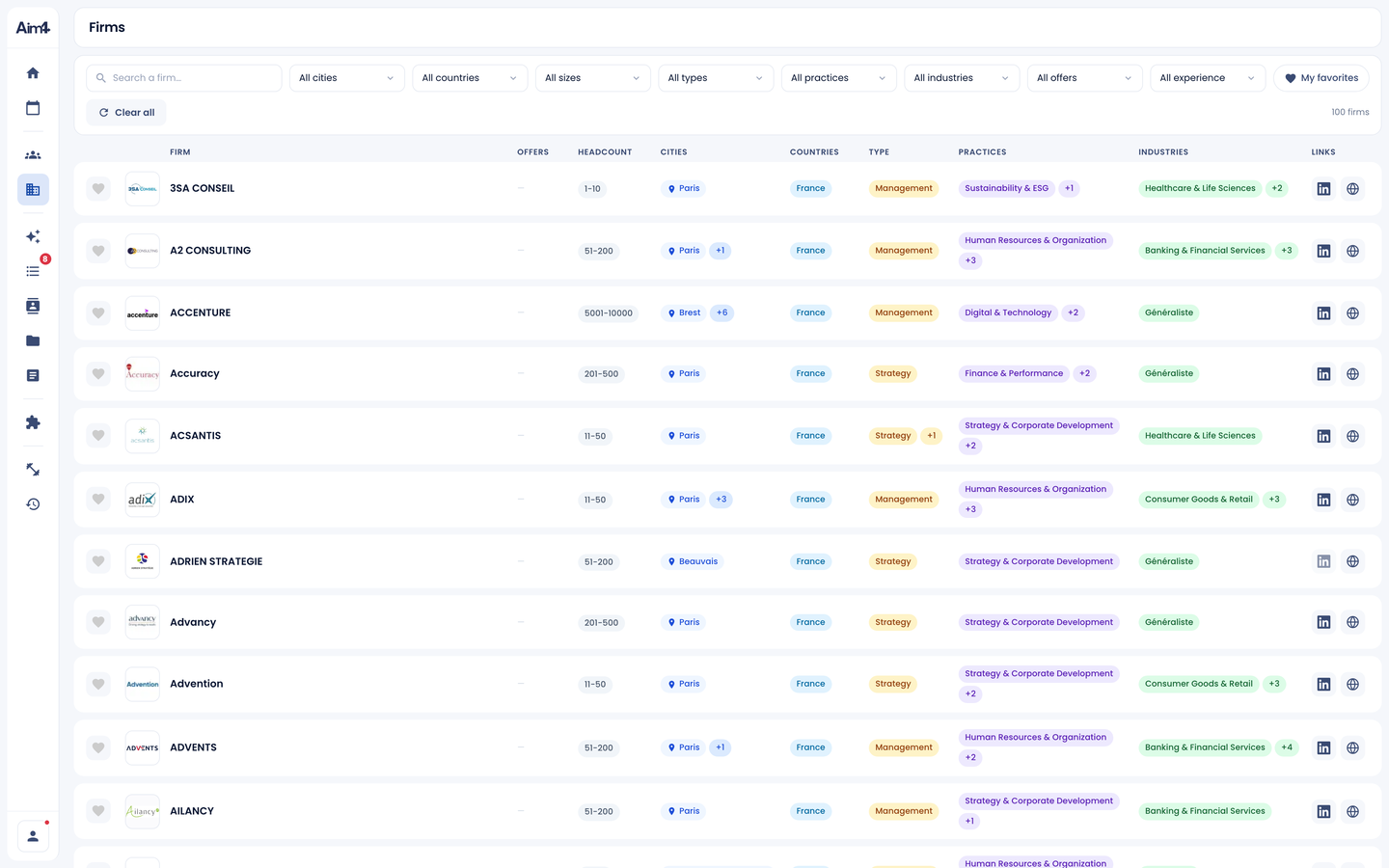Open the All practices dropdown

tap(839, 78)
